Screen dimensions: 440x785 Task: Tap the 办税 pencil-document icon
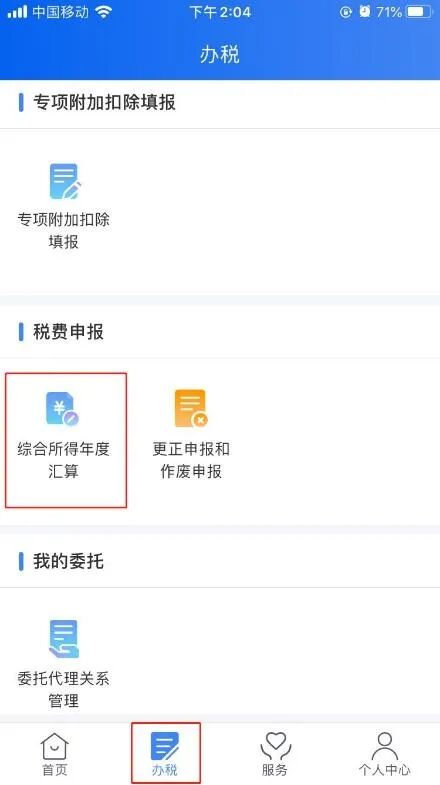click(165, 746)
